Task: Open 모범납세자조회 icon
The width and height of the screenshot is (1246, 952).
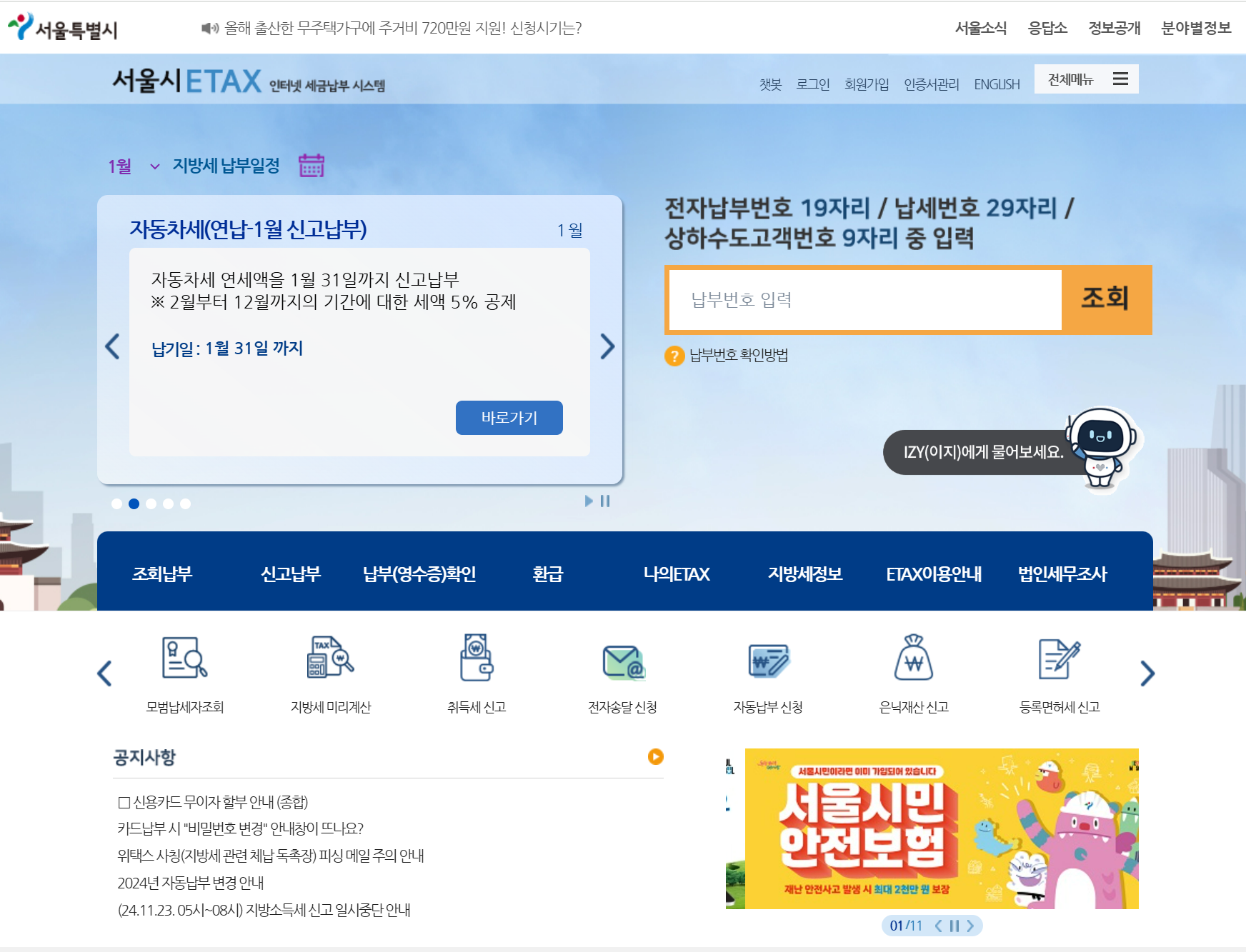Action: tap(185, 657)
